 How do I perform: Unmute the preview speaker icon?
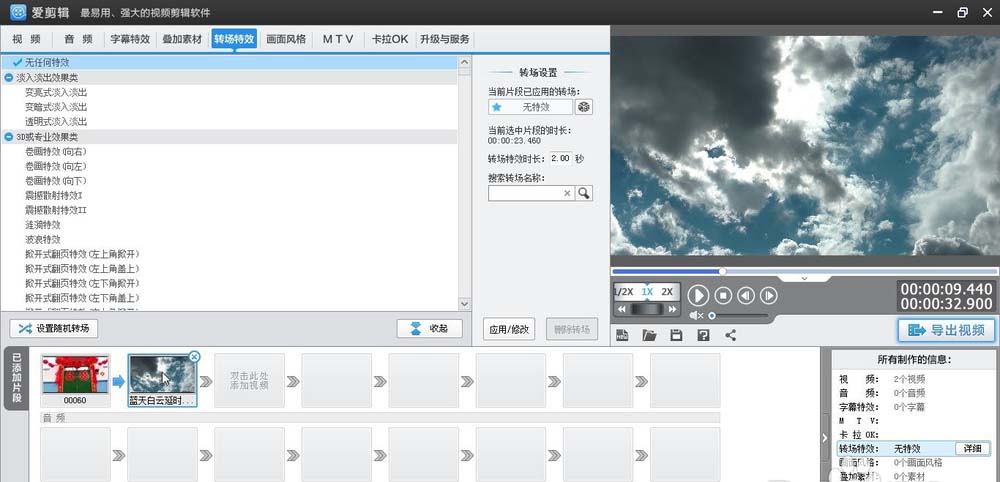coord(696,316)
